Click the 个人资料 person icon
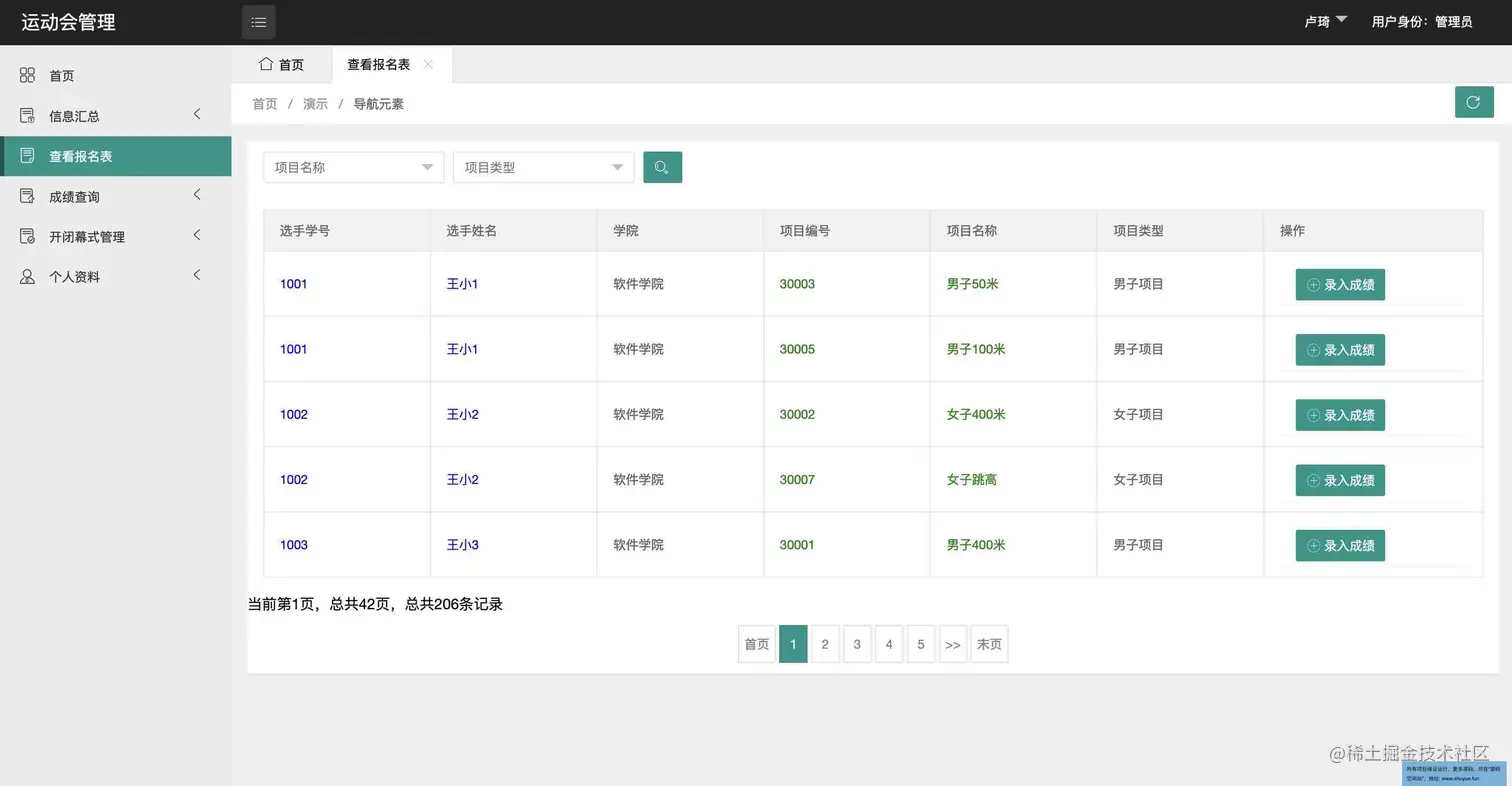1512x786 pixels. pos(27,276)
